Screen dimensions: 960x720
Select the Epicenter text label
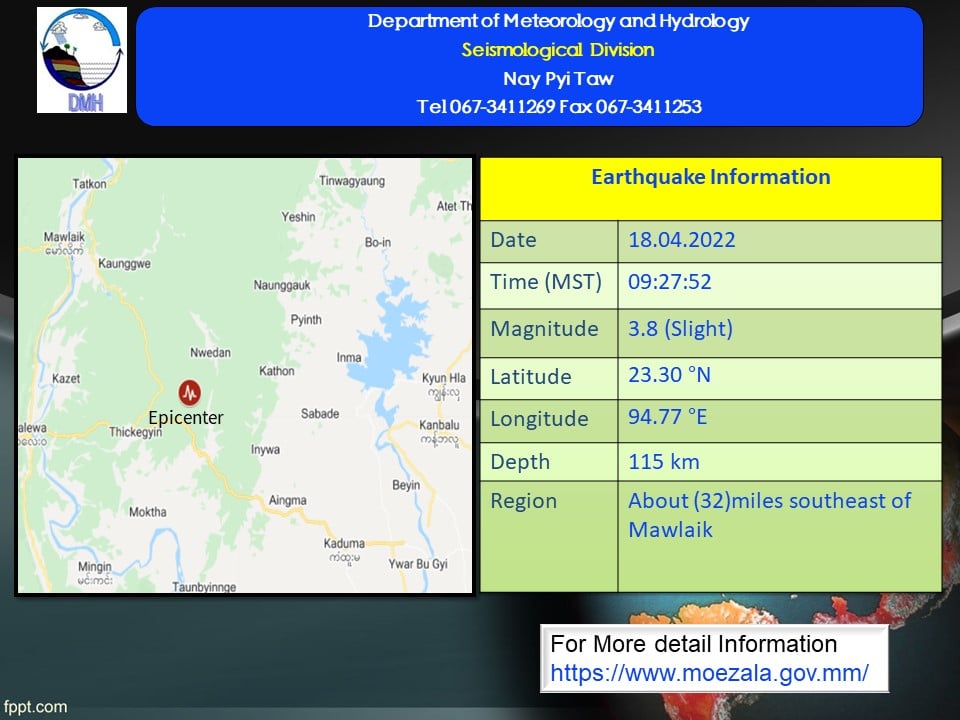click(185, 418)
